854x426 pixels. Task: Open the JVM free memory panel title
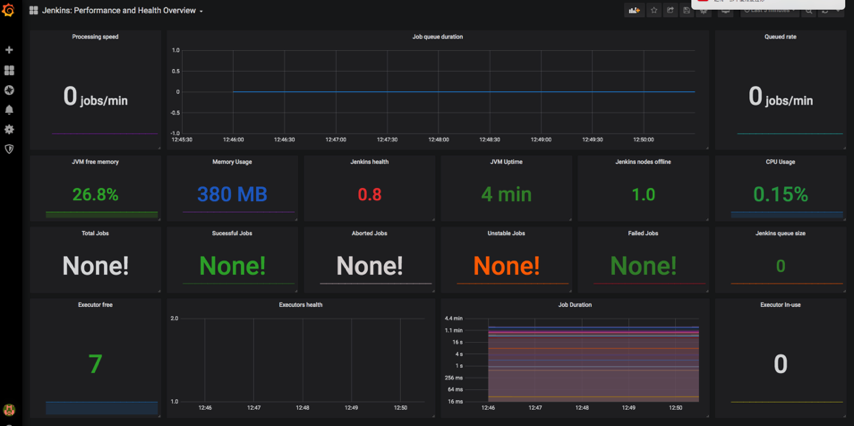(x=95, y=162)
